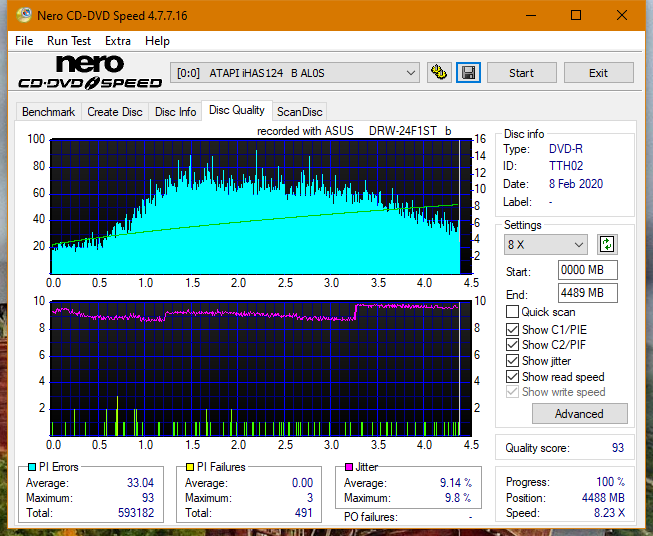Close the Nero CD-DVD Speed window
Screen dimensions: 653x536
(622, 16)
